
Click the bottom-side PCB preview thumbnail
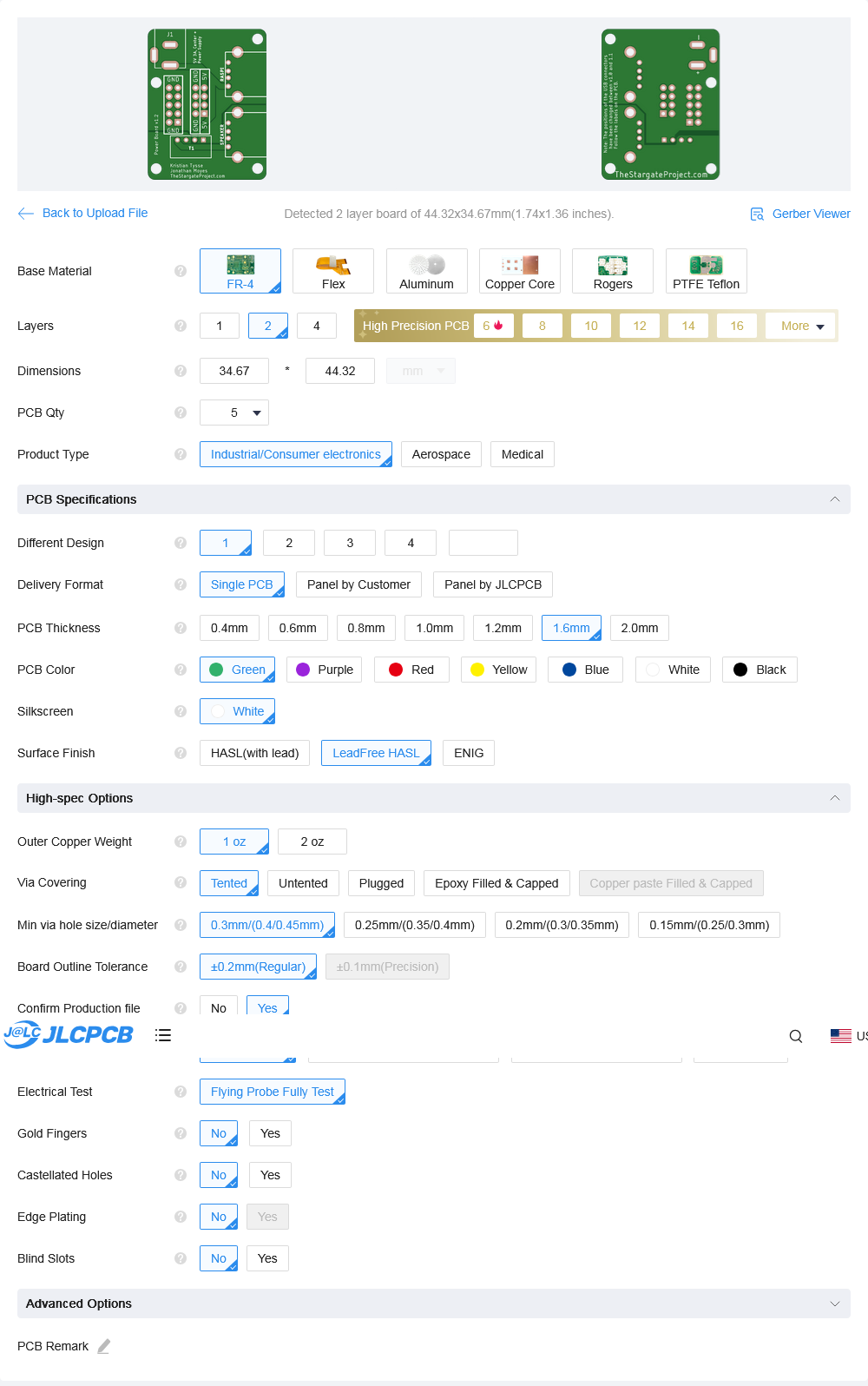[x=661, y=104]
